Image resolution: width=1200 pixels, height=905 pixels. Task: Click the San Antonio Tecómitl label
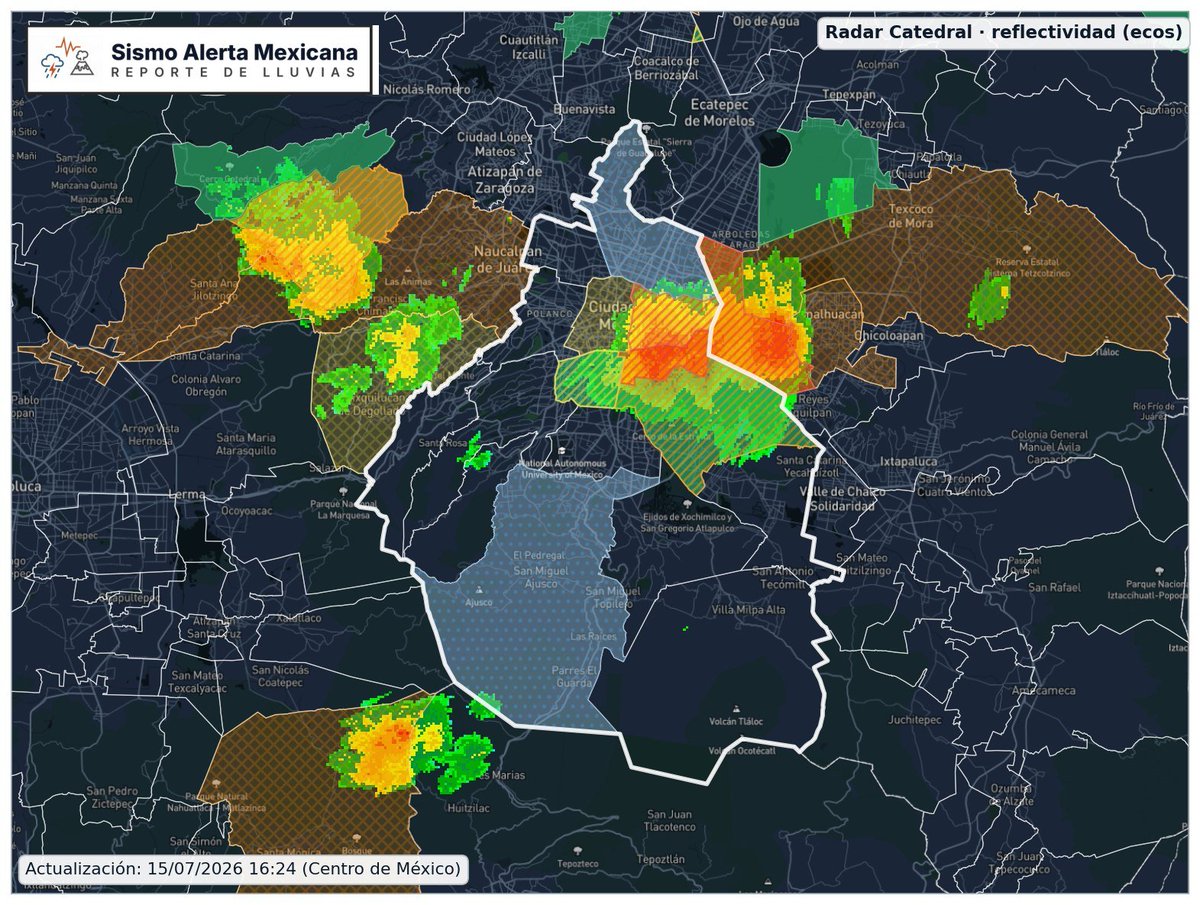[x=784, y=577]
